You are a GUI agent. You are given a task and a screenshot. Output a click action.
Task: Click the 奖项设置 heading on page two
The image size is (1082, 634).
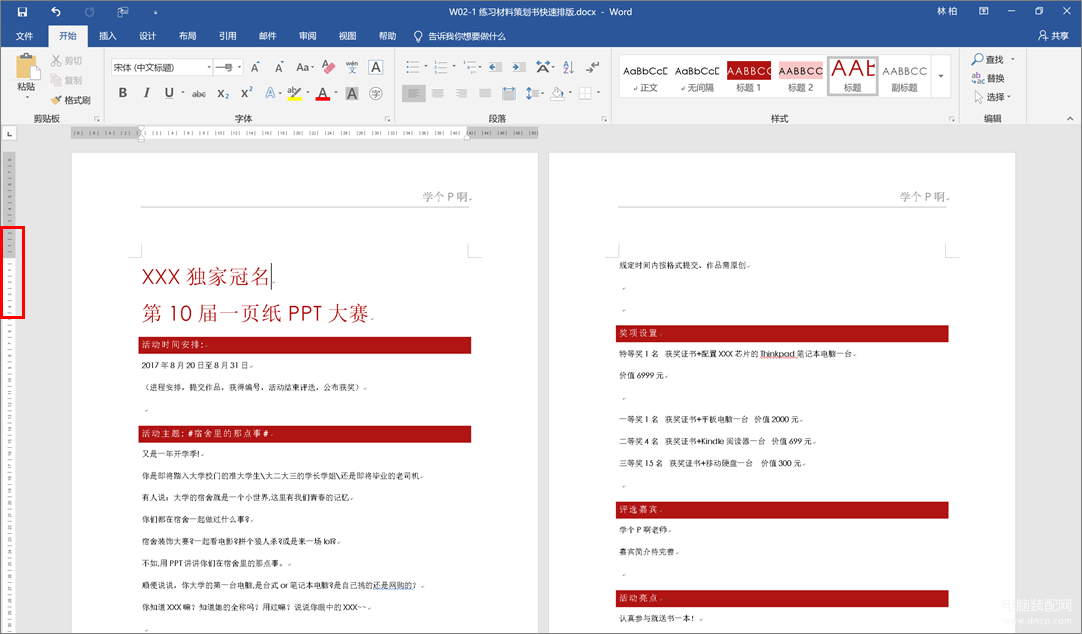coord(638,333)
